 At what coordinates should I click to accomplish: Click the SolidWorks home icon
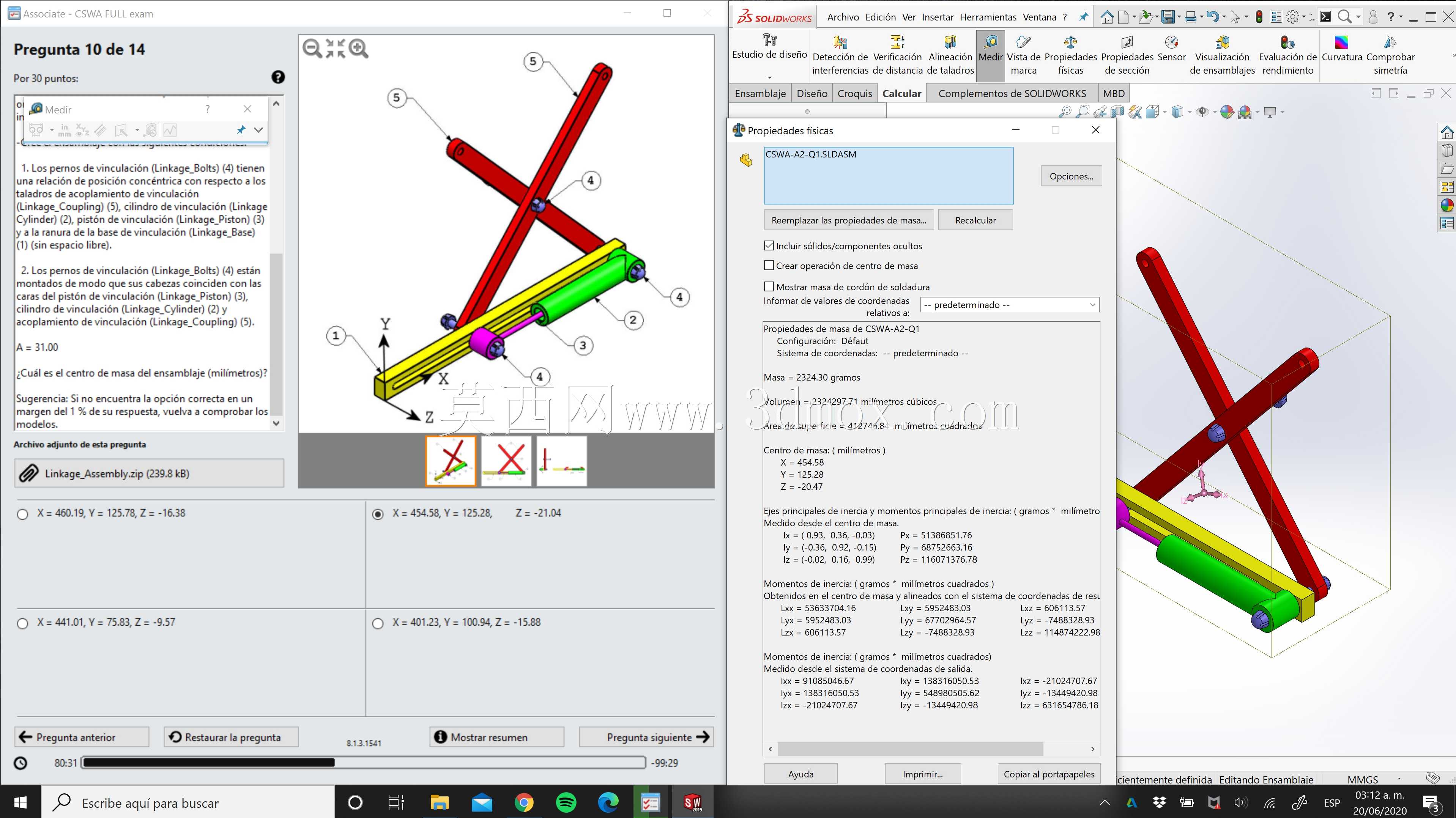pyautogui.click(x=1107, y=17)
